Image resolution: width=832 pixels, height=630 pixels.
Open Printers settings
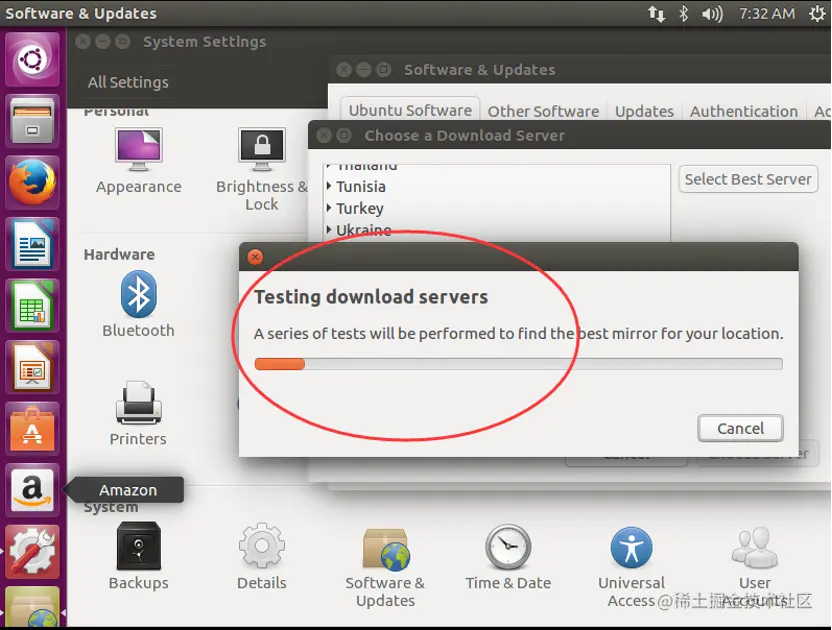(138, 413)
